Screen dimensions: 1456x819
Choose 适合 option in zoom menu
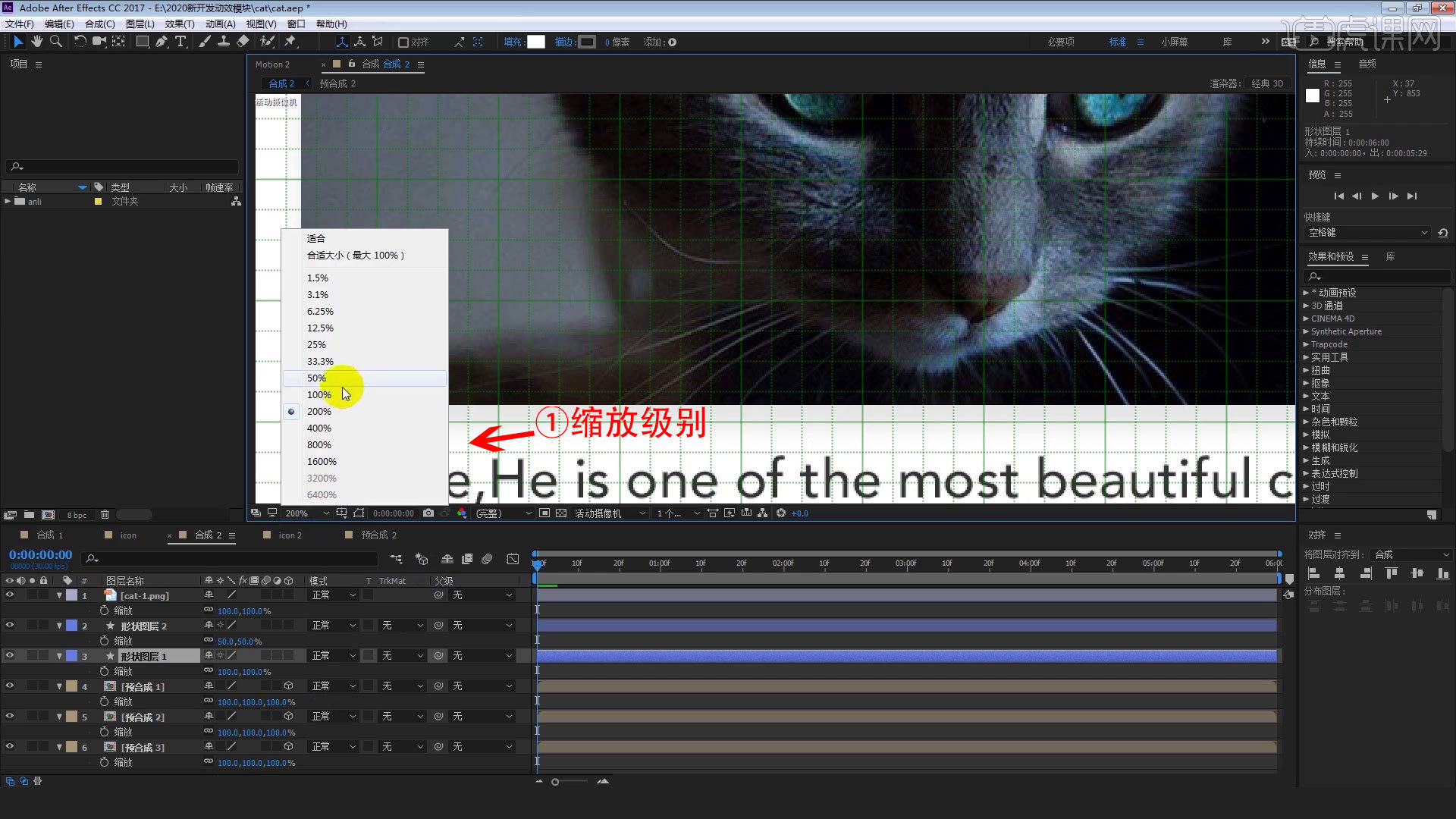tap(365, 238)
